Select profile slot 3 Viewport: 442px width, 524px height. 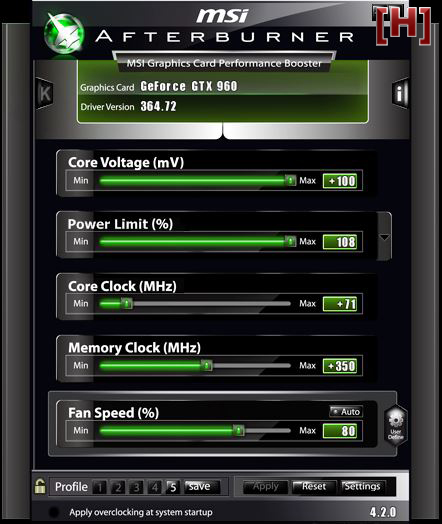click(x=136, y=487)
